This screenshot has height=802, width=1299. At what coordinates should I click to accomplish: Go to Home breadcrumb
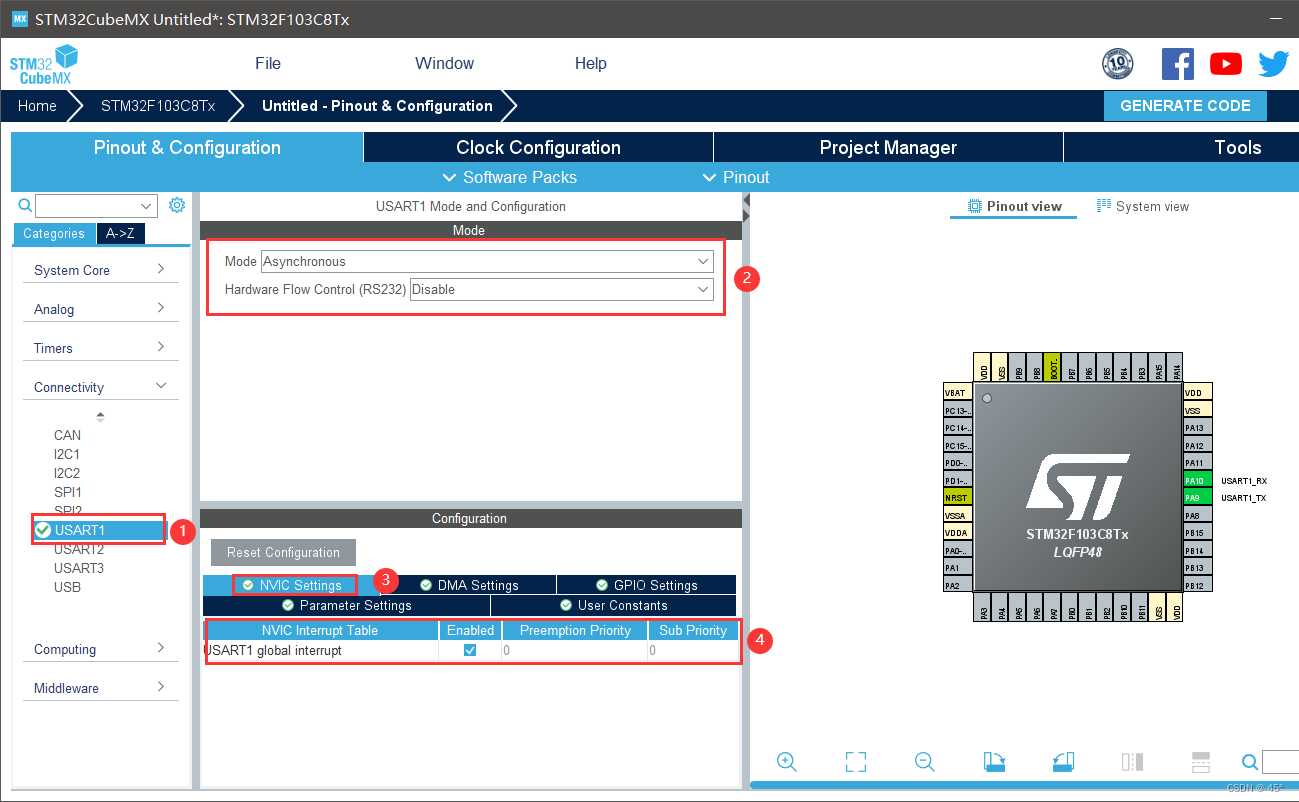click(x=37, y=105)
